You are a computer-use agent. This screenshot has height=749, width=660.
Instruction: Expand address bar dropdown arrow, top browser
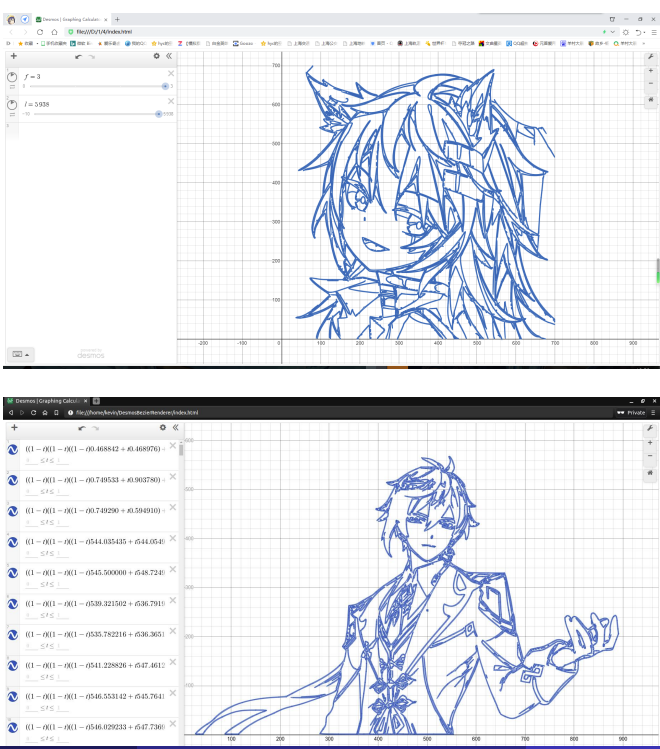[613, 32]
